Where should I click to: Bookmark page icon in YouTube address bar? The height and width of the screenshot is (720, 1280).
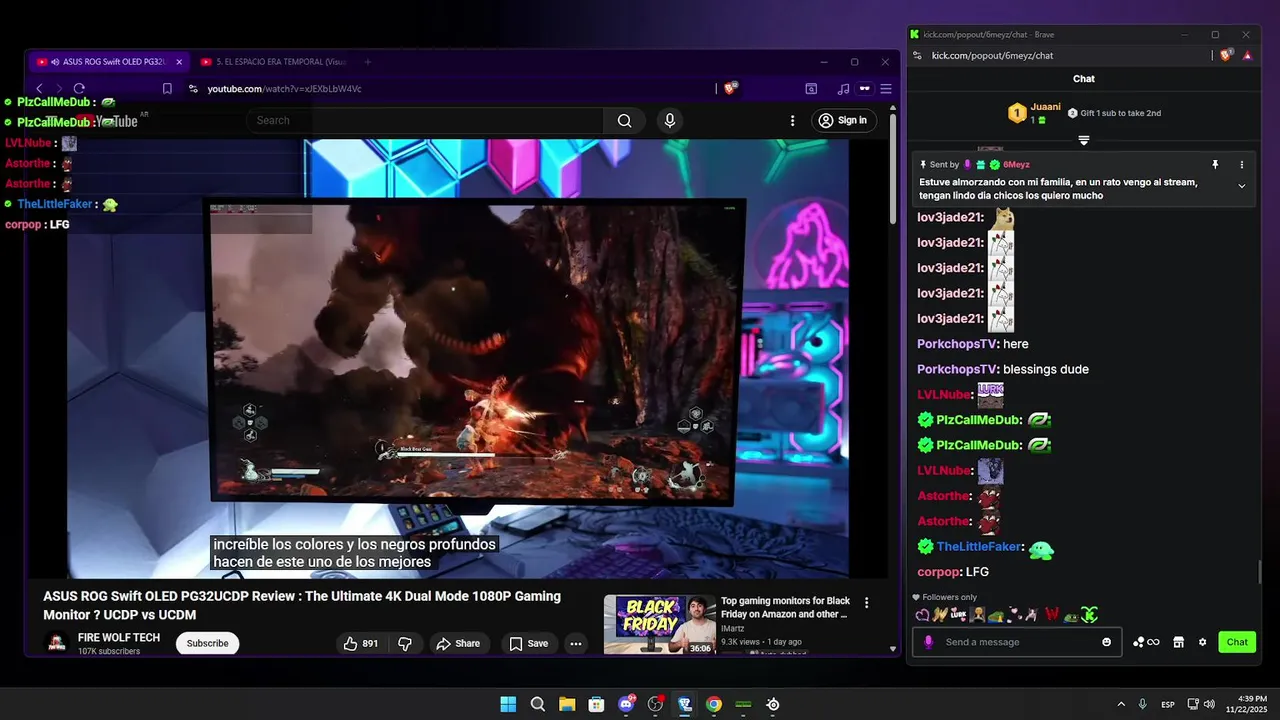(167, 88)
